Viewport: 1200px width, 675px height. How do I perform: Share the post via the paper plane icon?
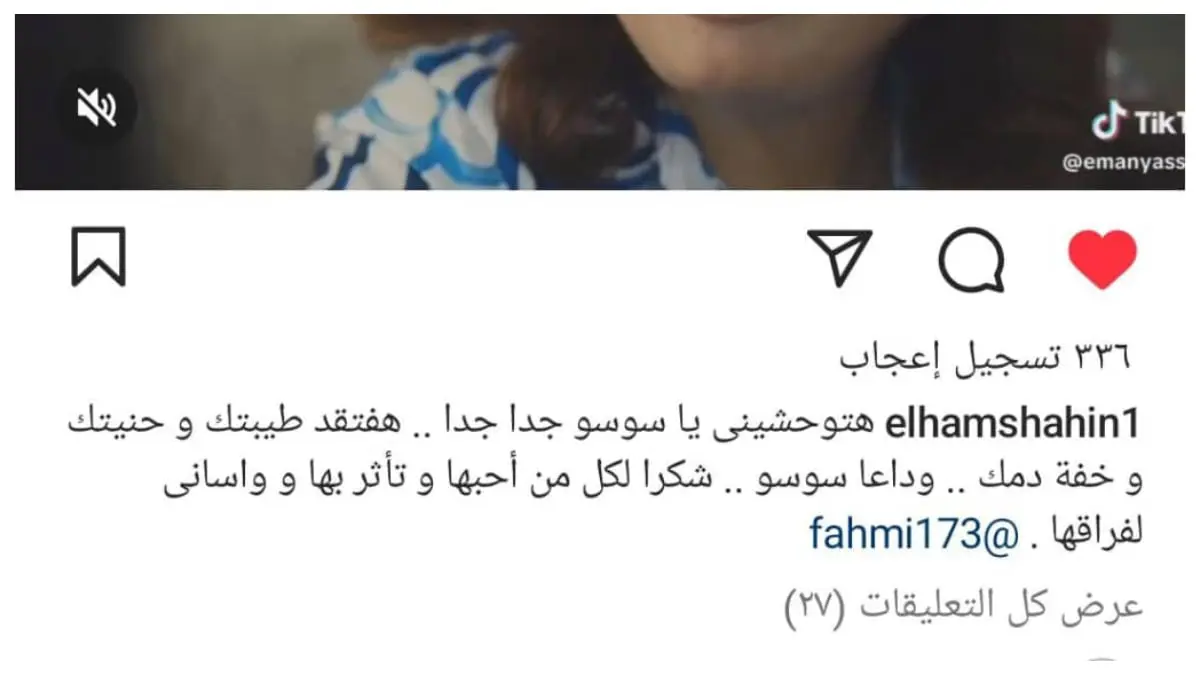coord(840,257)
